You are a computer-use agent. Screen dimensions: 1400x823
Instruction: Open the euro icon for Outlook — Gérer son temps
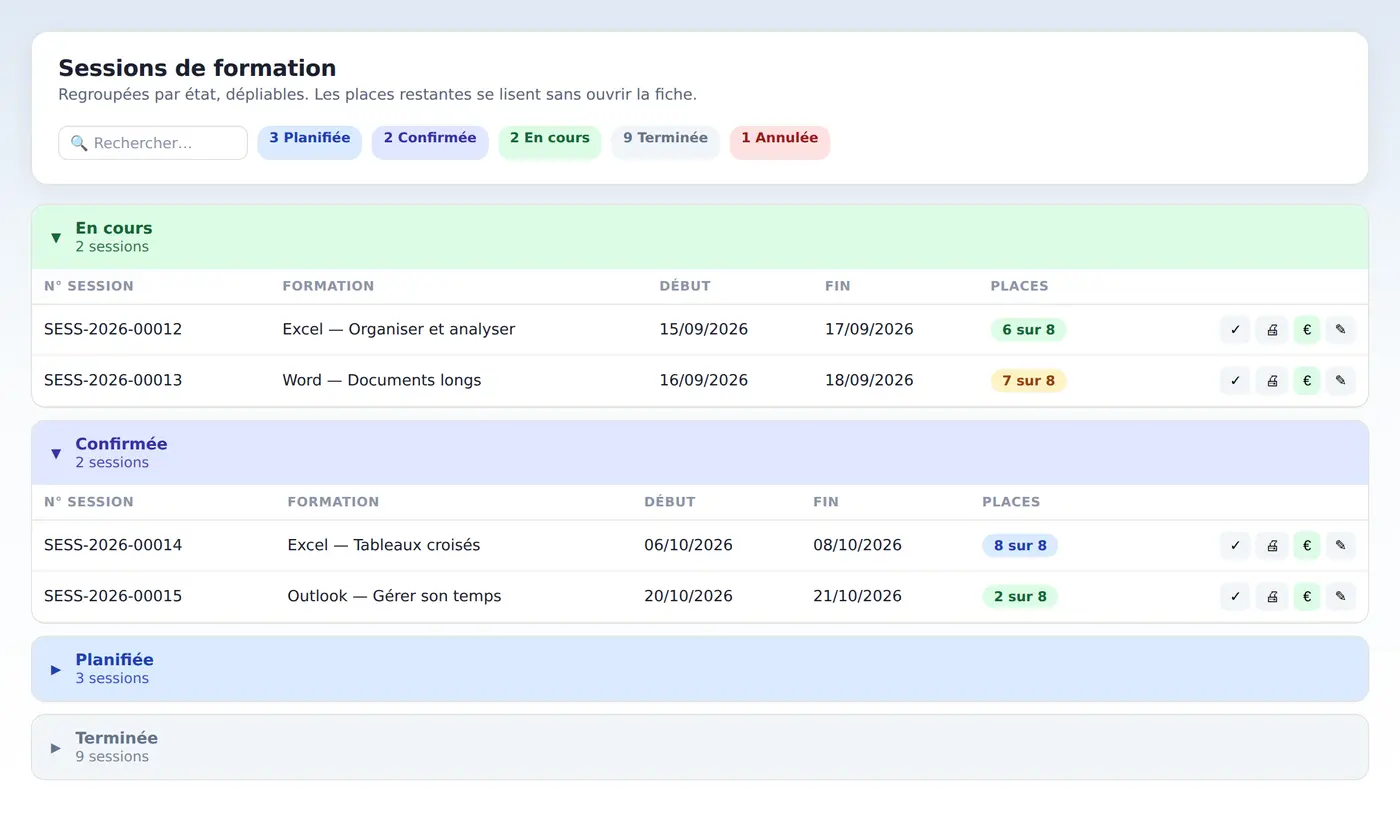coord(1307,597)
